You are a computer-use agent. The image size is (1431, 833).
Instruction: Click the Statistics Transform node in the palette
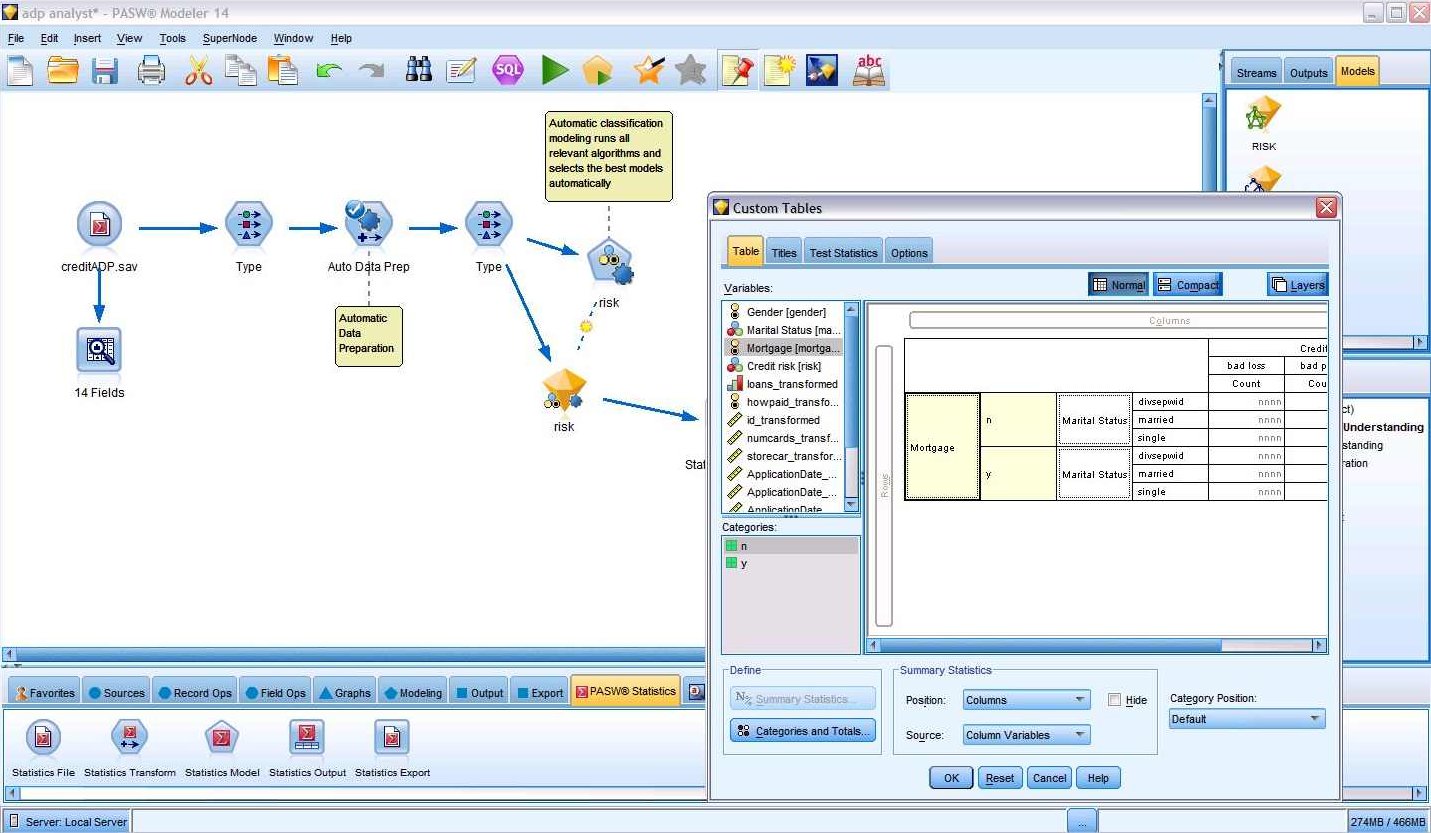129,737
